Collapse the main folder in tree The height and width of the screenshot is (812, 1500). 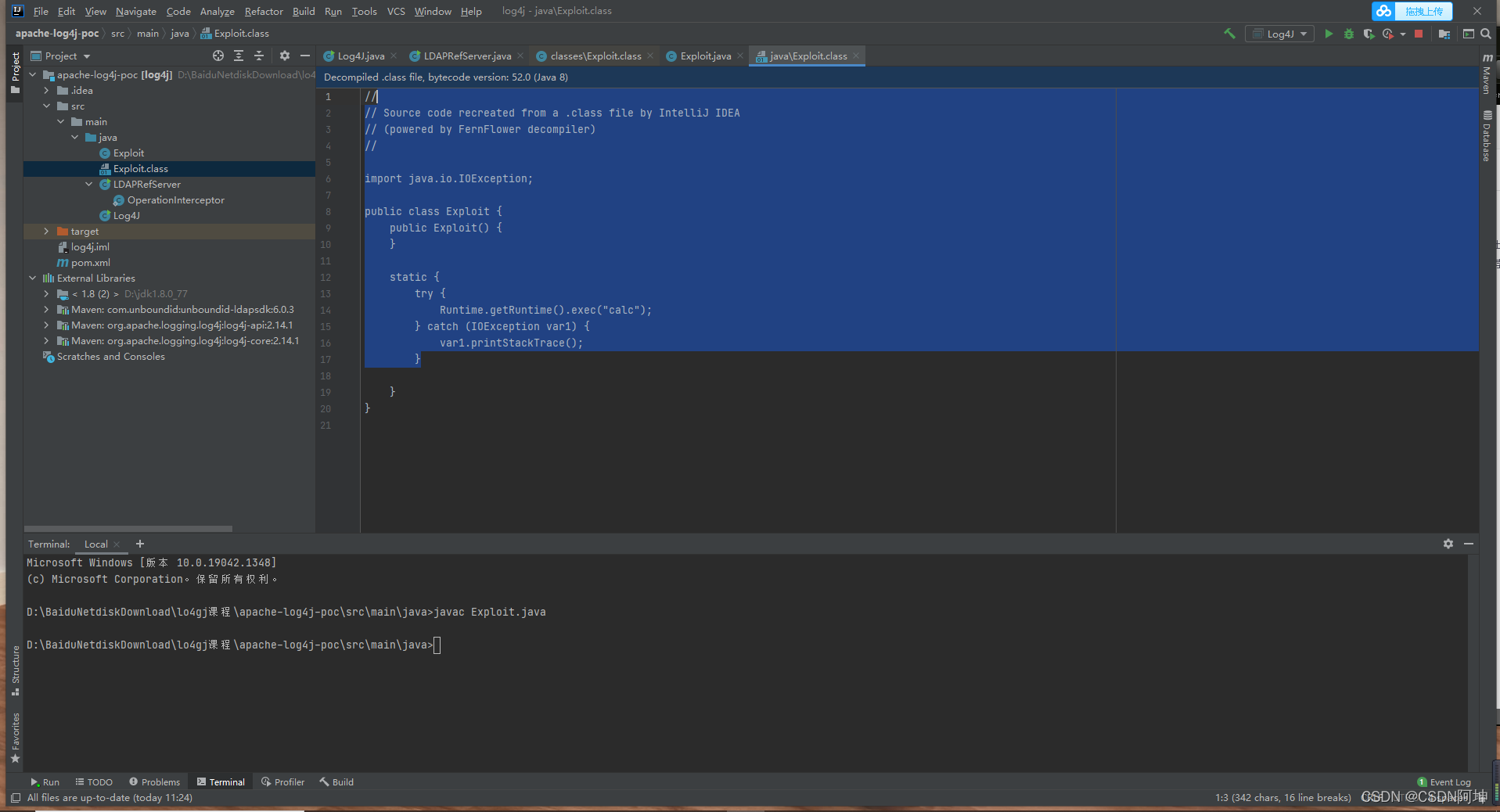[61, 122]
